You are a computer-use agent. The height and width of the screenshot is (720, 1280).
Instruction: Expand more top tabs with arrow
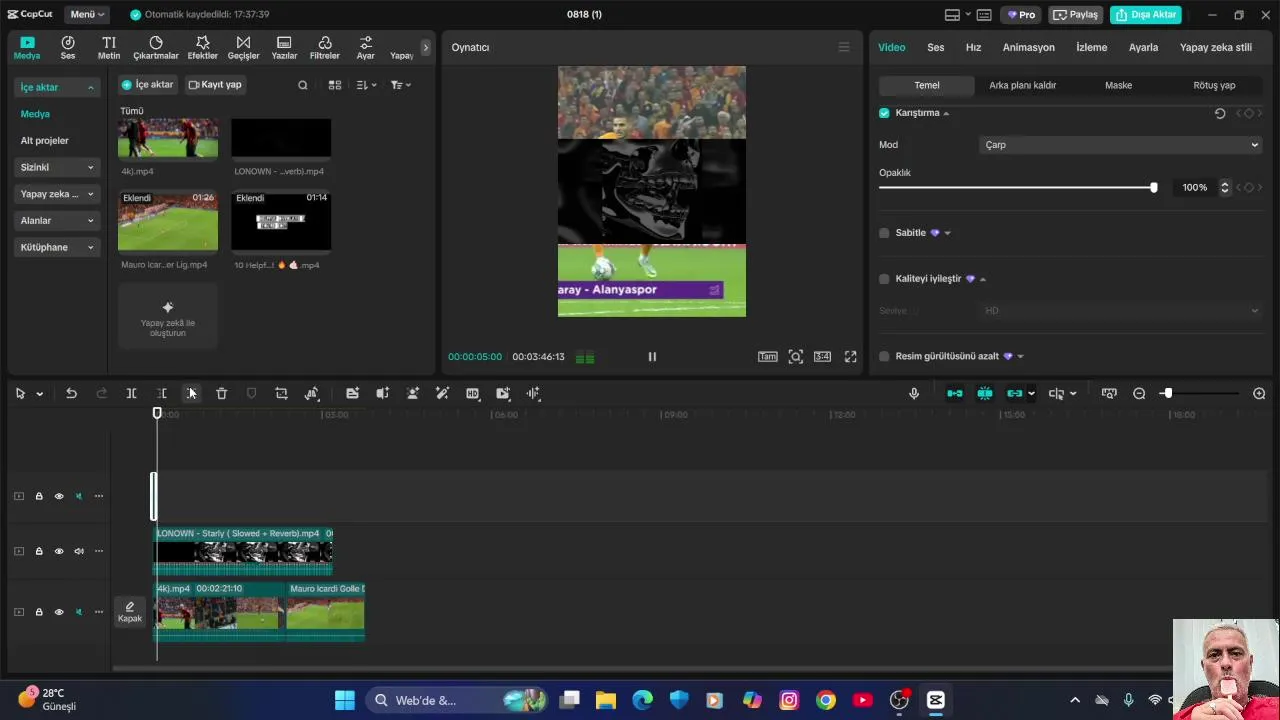click(425, 47)
